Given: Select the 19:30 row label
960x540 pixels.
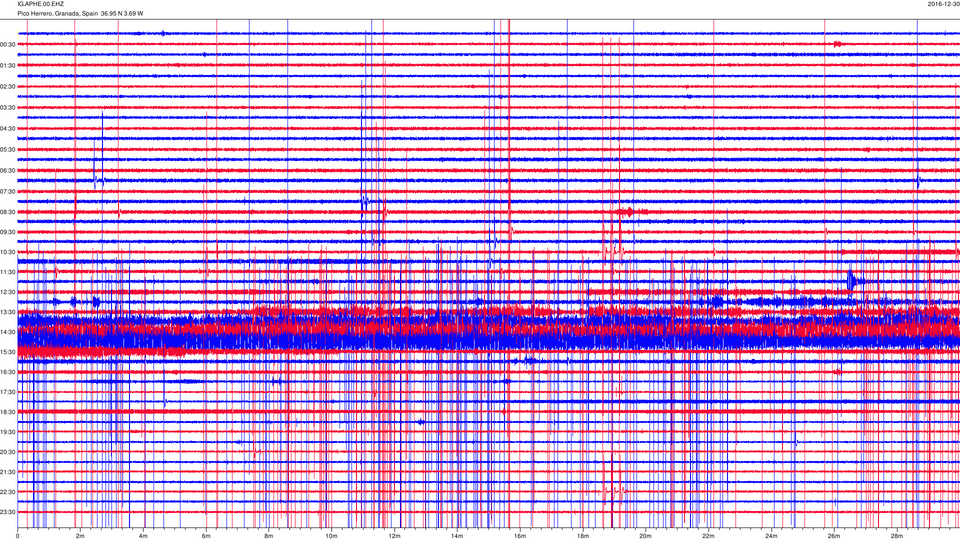Looking at the screenshot, I should coord(8,432).
